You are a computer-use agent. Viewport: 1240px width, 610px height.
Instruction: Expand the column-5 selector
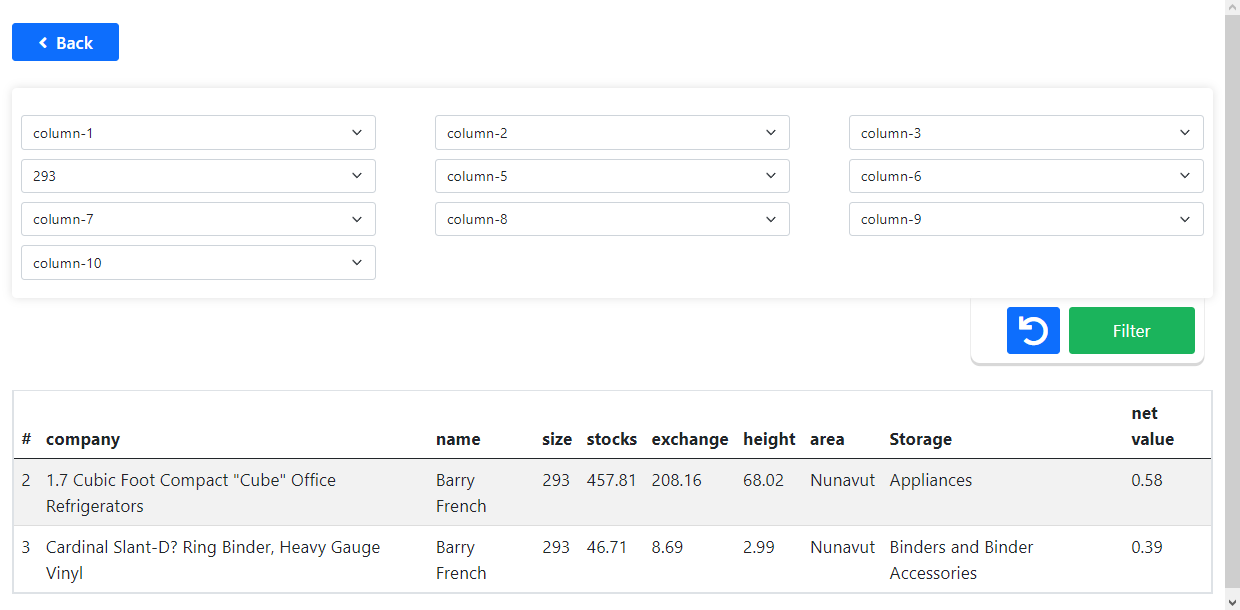click(x=611, y=175)
